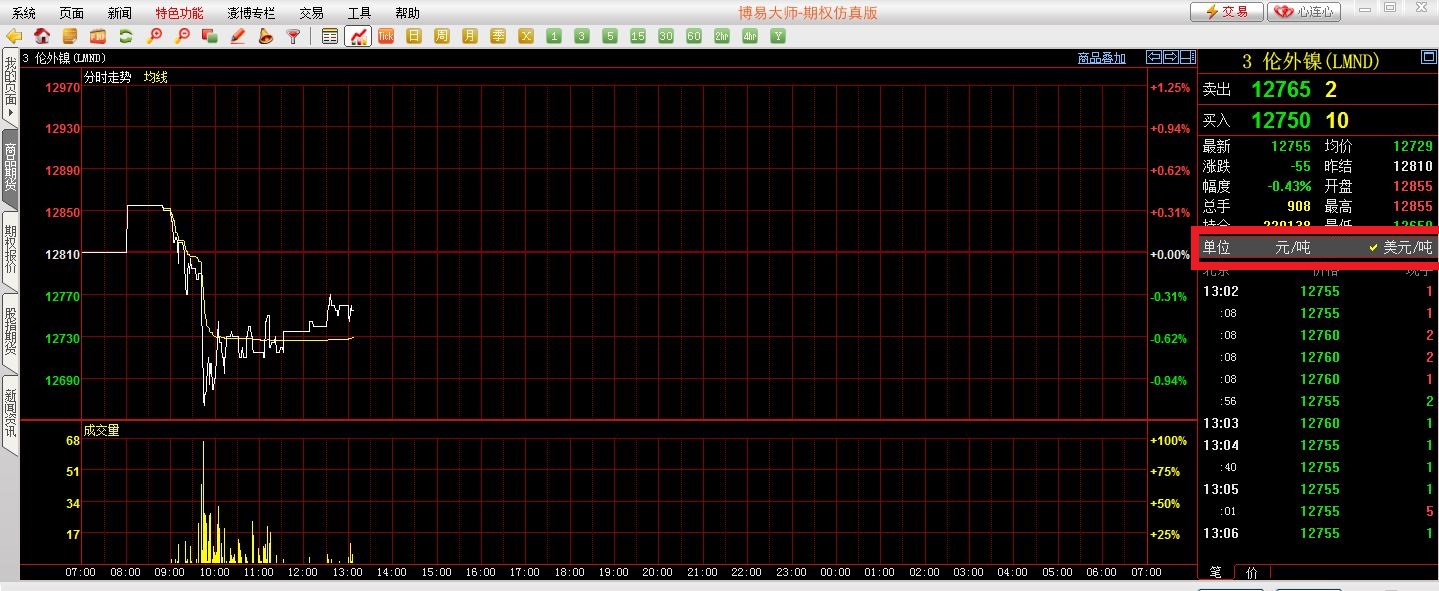The width and height of the screenshot is (1439, 591).
Task: Switch unit to 元/吨
Action: [x=1292, y=247]
